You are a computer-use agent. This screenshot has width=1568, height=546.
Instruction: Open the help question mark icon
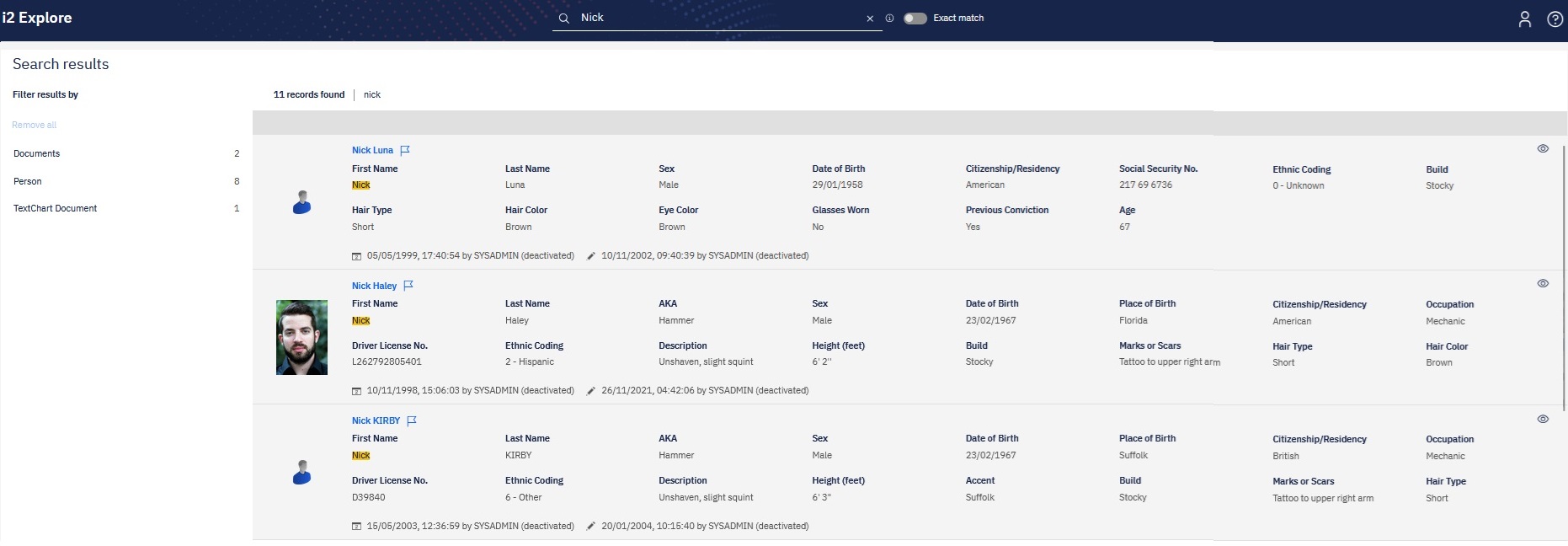pos(1555,19)
